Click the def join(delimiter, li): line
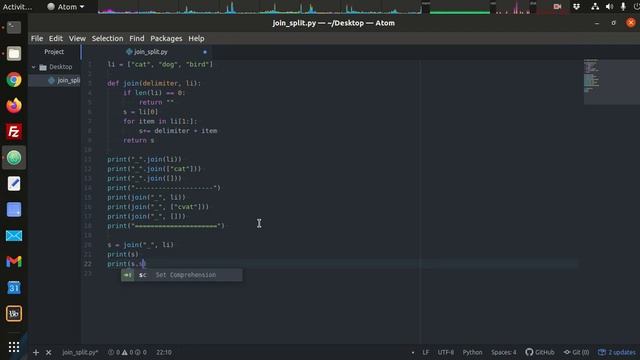 pyautogui.click(x=154, y=83)
